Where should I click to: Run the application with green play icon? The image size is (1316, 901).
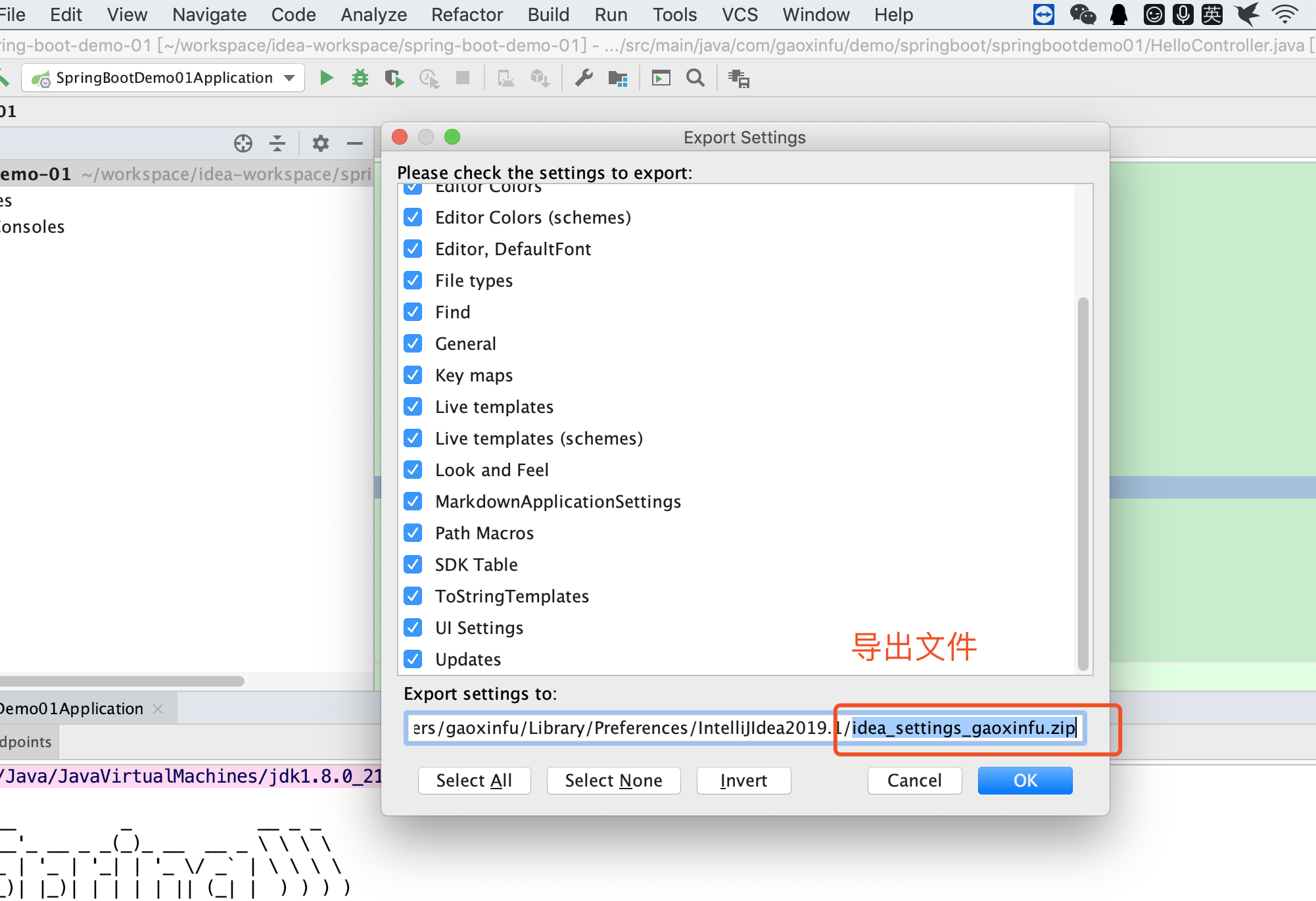point(326,78)
